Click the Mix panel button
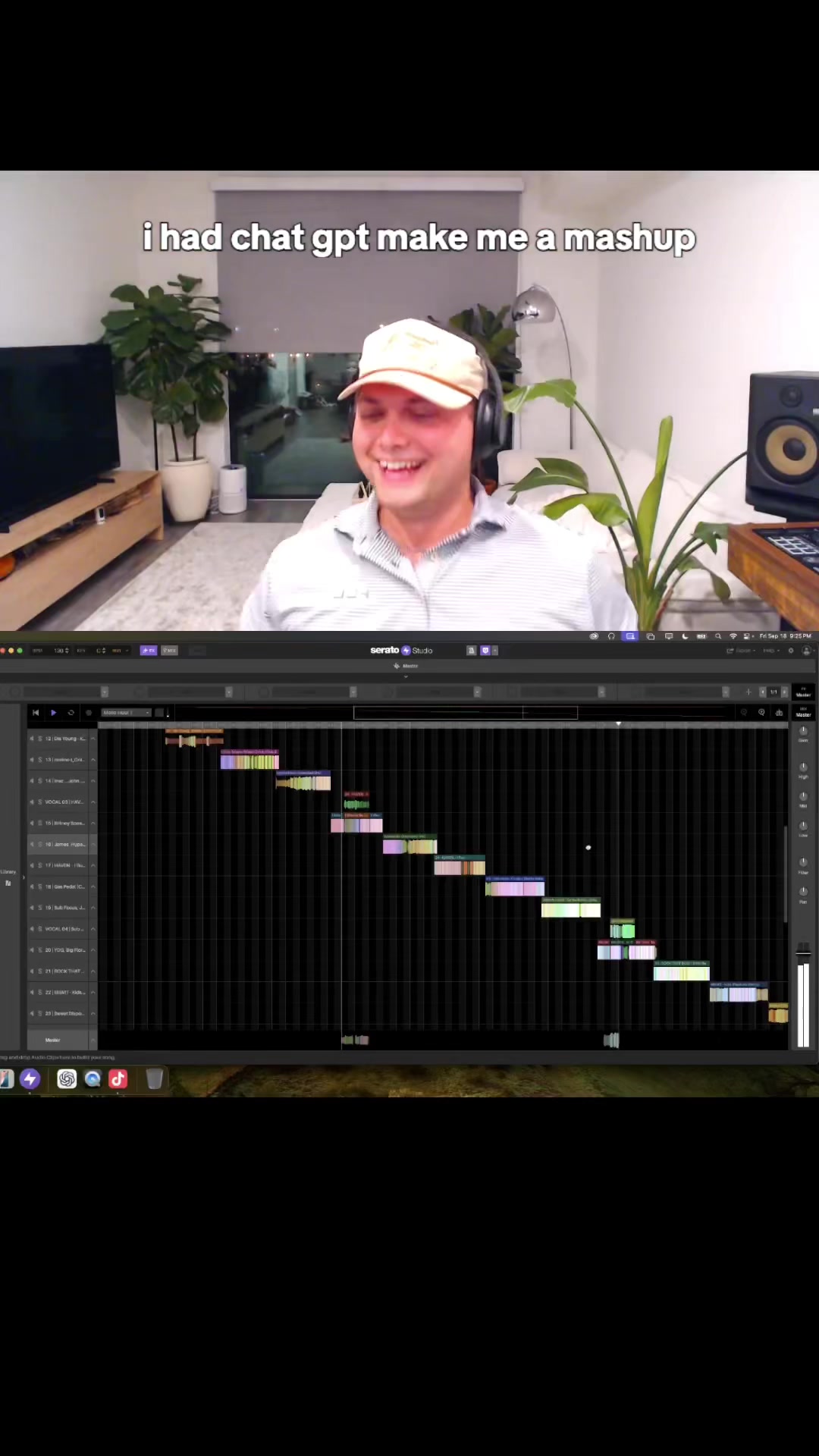The height and width of the screenshot is (1456, 819). coord(169,651)
